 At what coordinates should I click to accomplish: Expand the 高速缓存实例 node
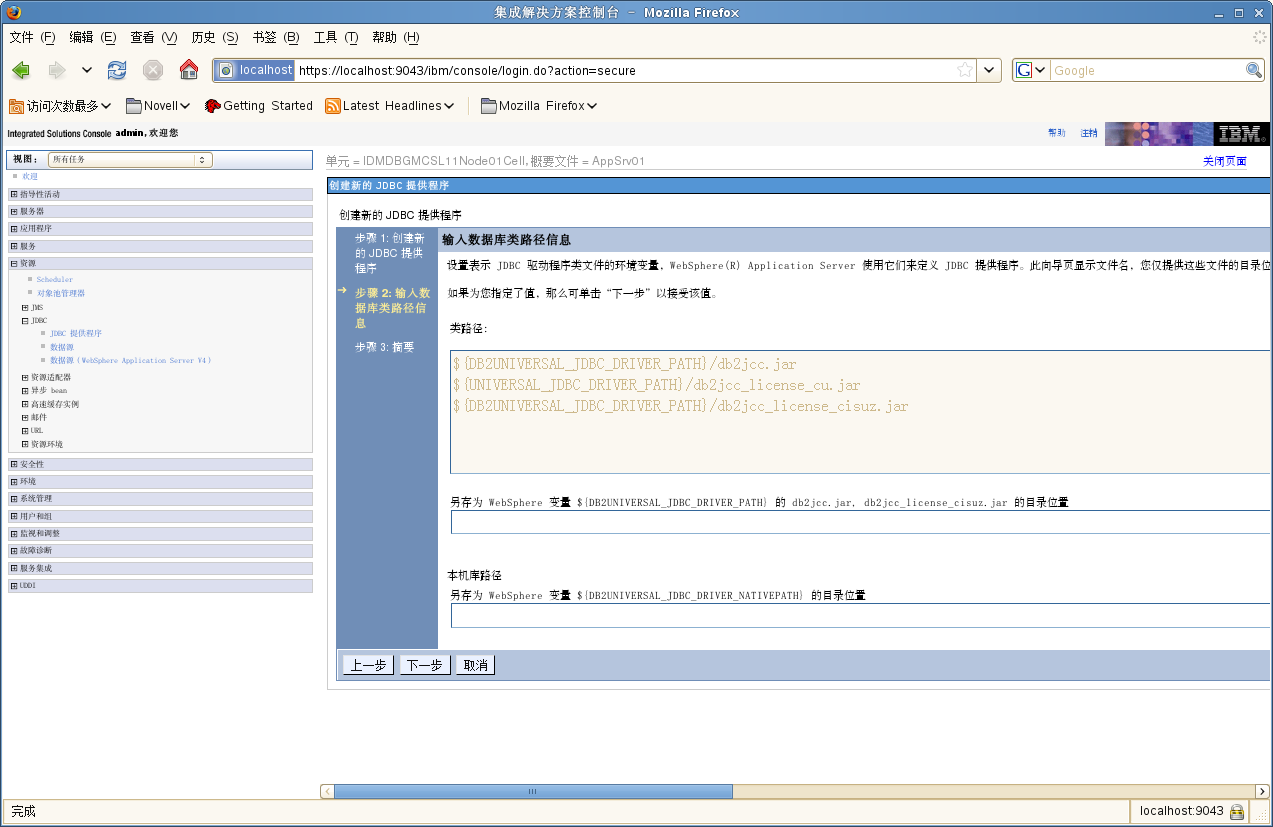click(x=25, y=404)
